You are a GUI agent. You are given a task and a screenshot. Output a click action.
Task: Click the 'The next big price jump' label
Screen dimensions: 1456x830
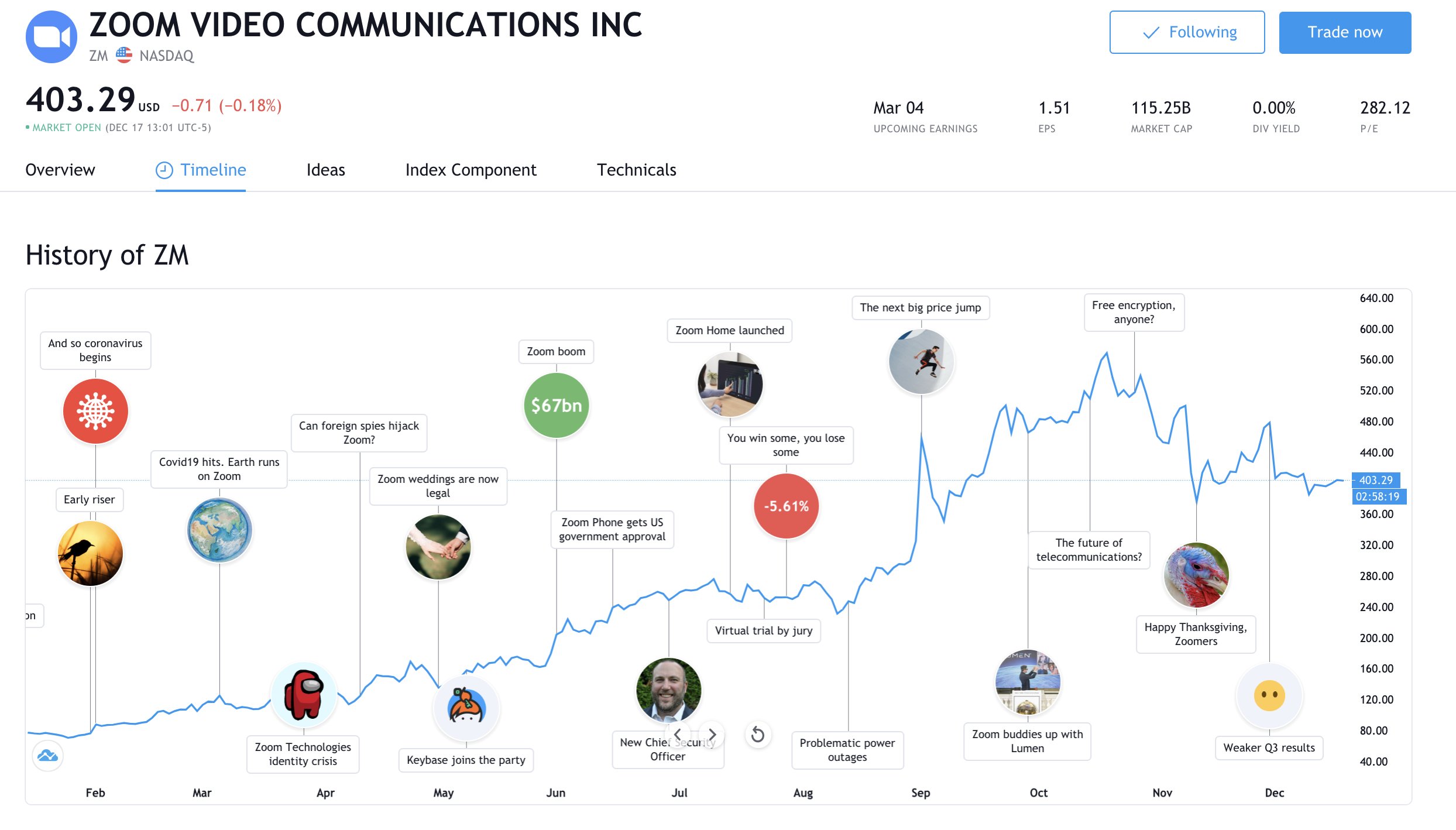pyautogui.click(x=920, y=307)
